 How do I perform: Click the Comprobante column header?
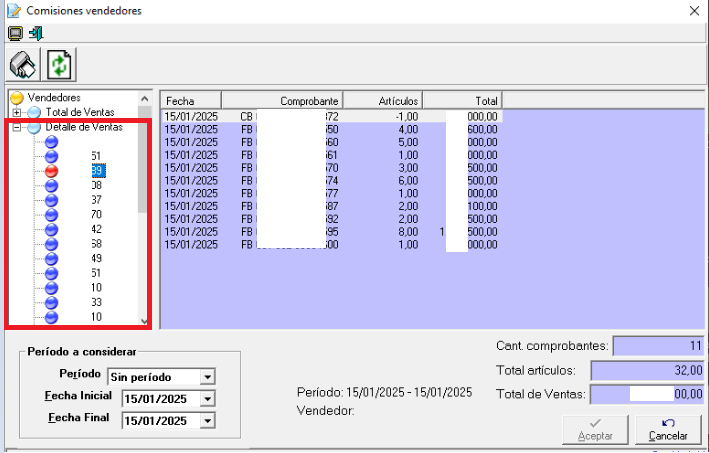click(281, 101)
